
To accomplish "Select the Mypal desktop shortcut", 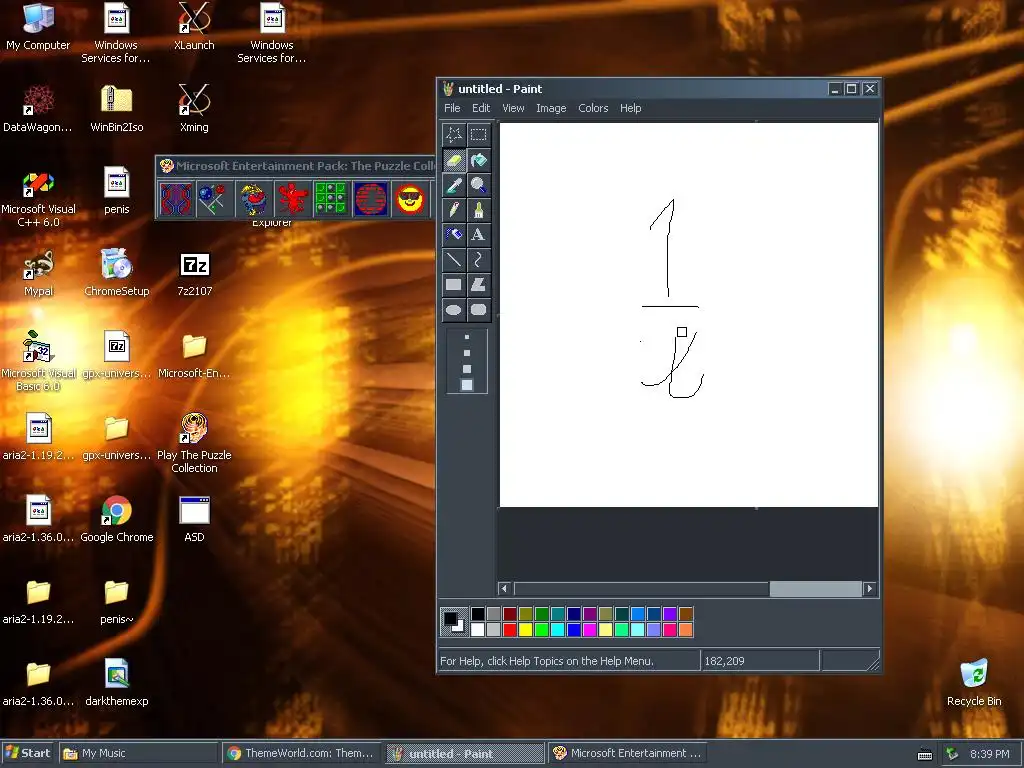I will click(38, 274).
